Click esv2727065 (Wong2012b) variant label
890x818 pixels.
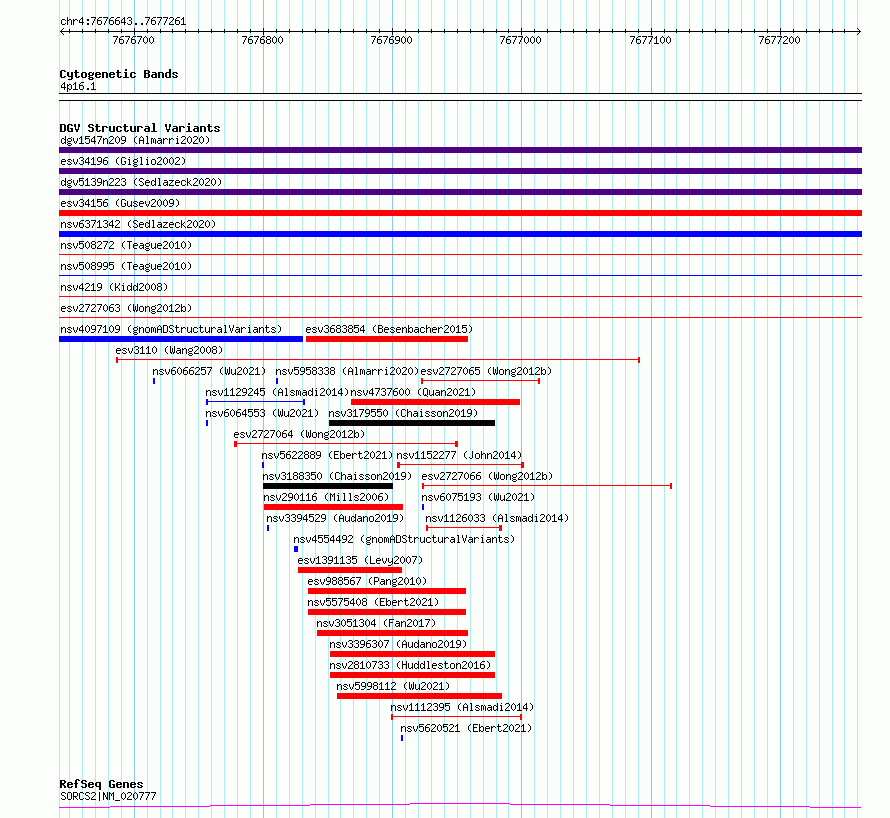point(486,371)
